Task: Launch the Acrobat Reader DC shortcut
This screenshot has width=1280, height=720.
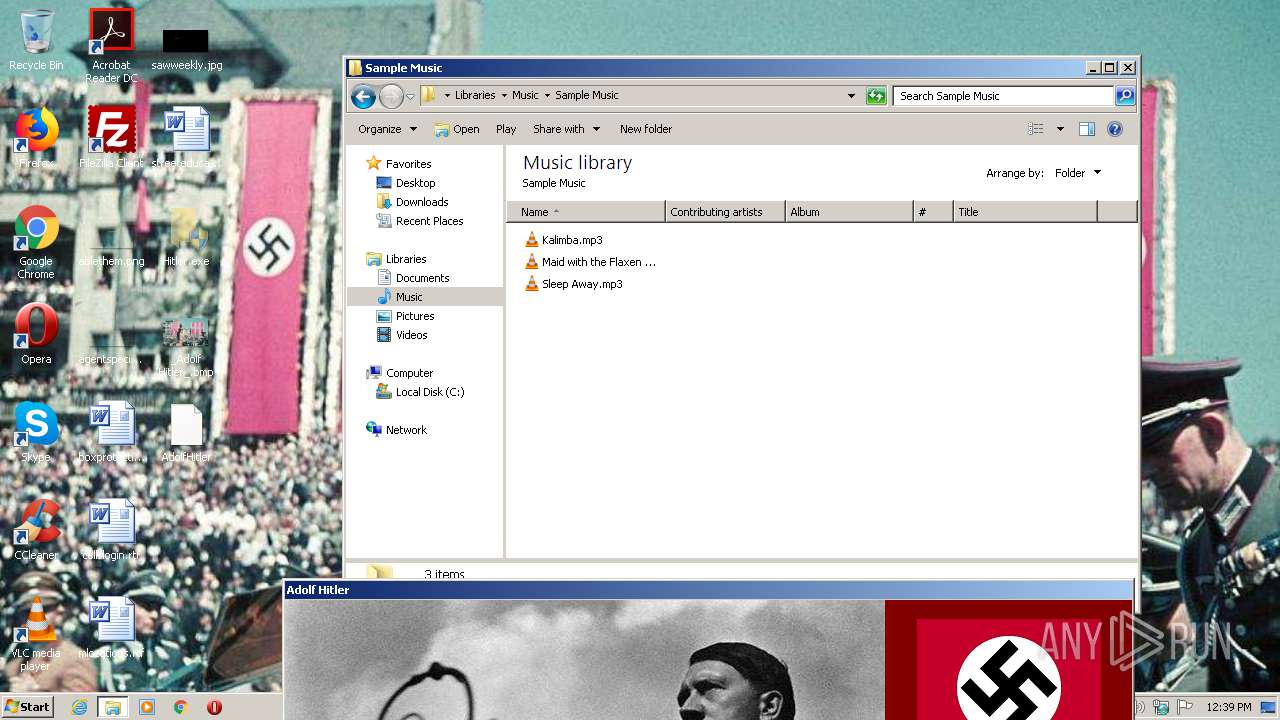Action: click(x=111, y=45)
